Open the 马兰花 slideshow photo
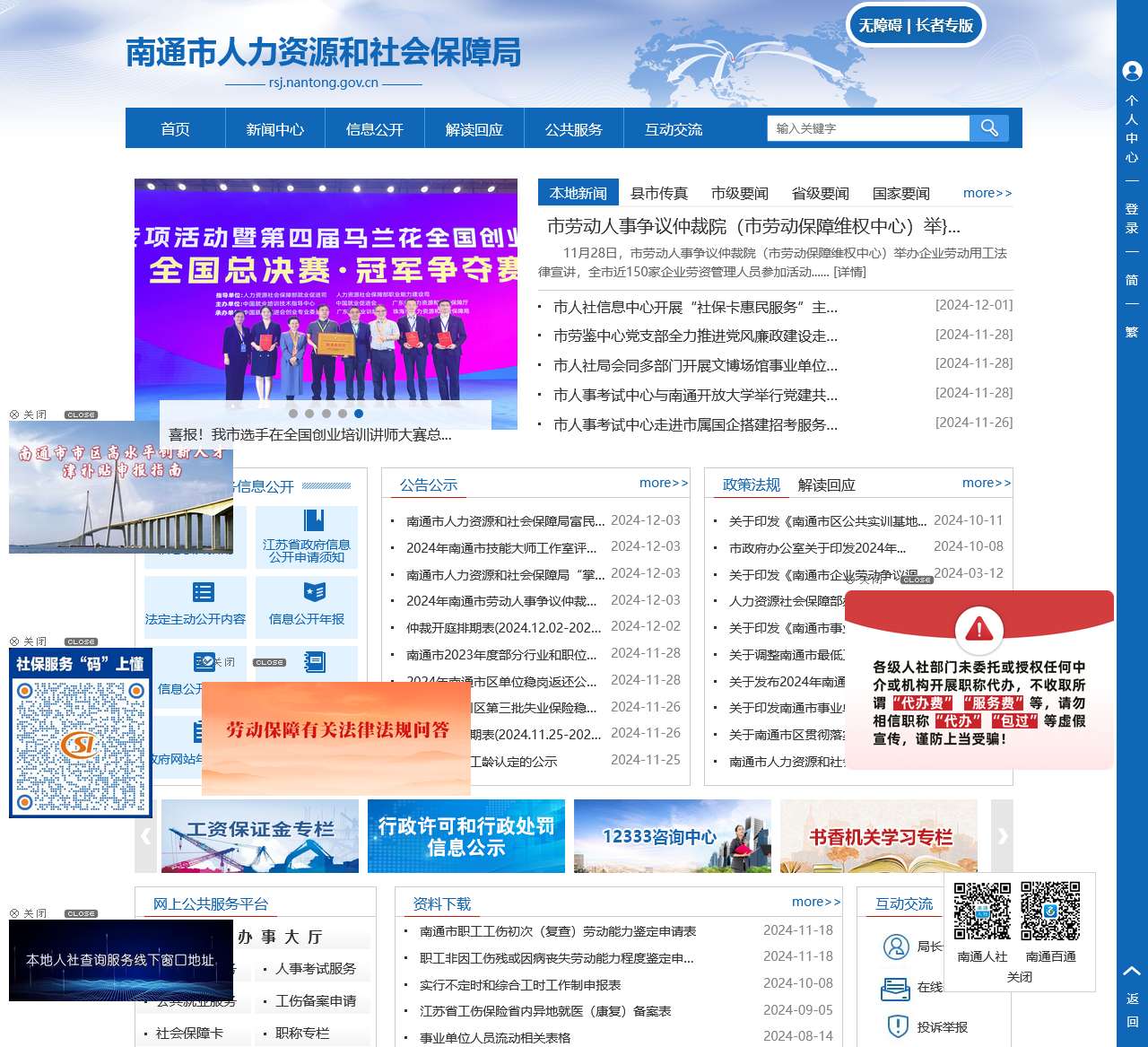 click(x=326, y=290)
